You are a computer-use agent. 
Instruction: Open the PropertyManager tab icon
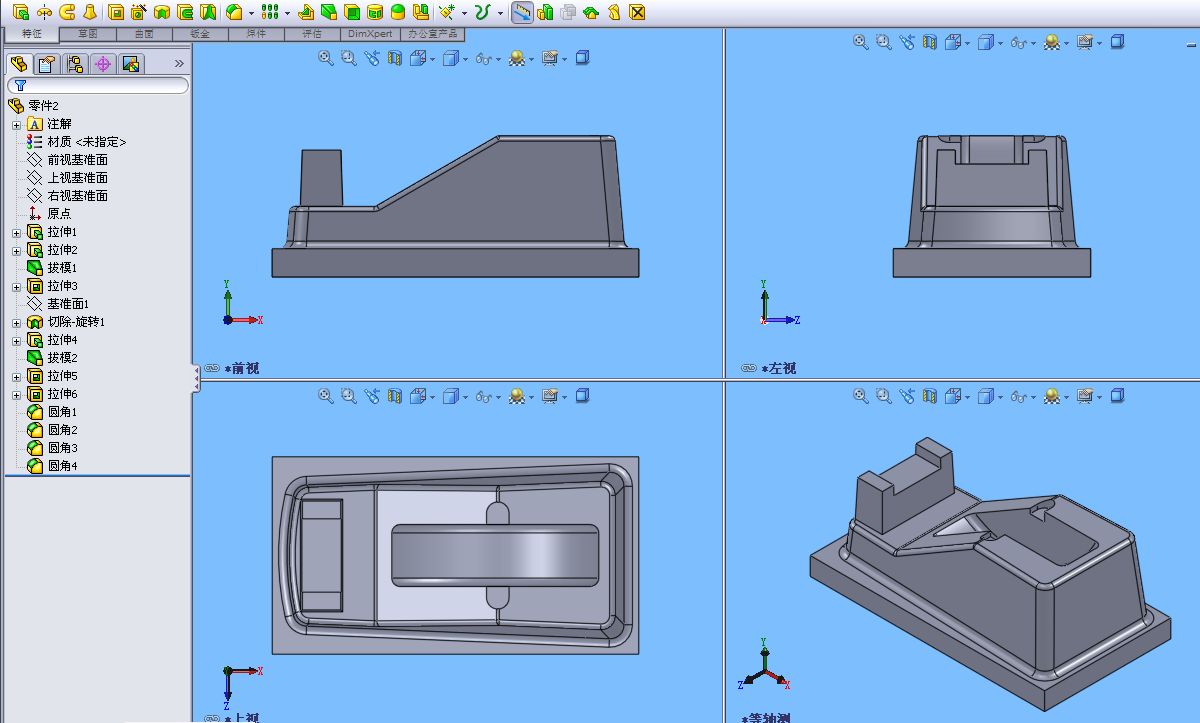(x=46, y=65)
